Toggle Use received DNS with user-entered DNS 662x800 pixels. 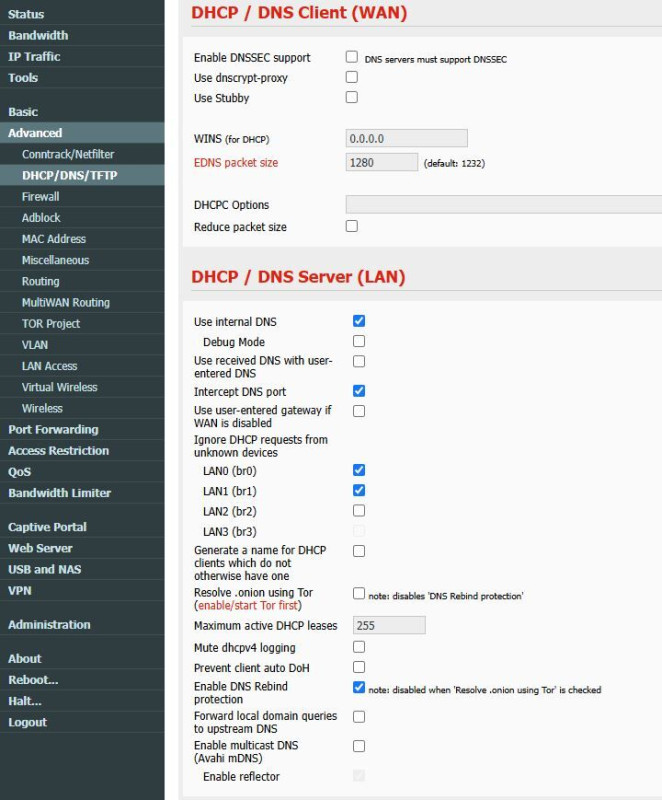click(359, 361)
